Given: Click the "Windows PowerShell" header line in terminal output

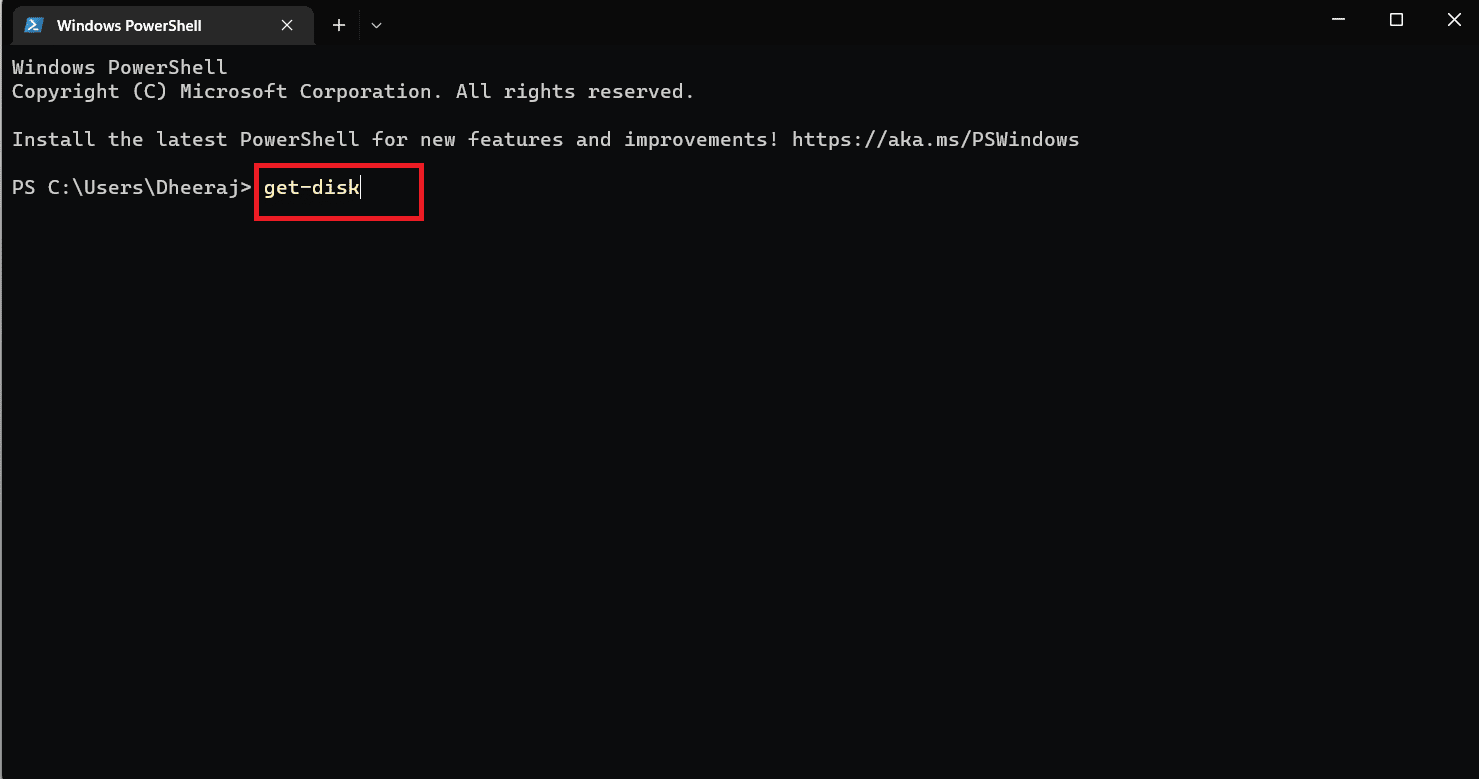Looking at the screenshot, I should pos(119,67).
